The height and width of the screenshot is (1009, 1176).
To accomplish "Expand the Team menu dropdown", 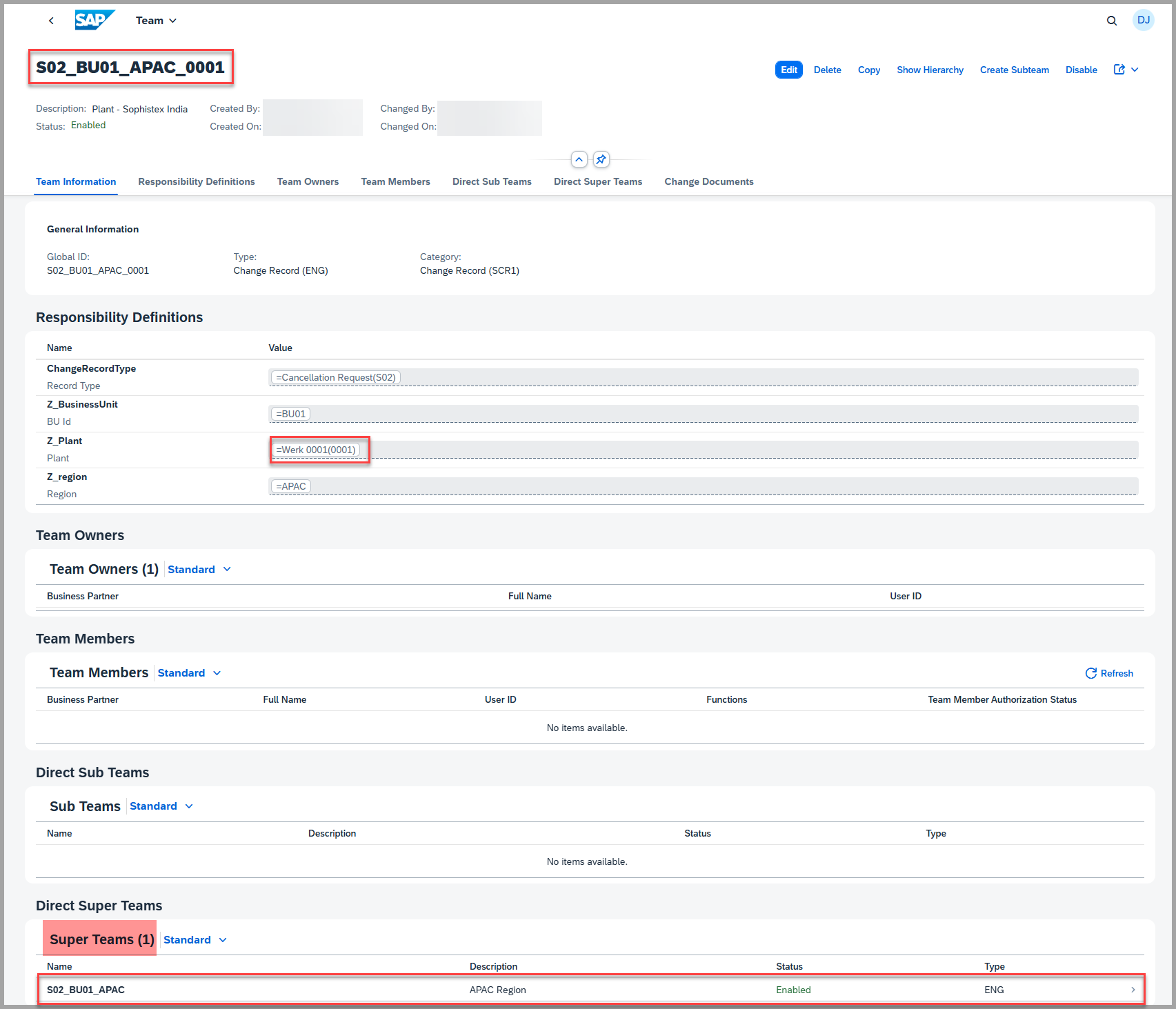I will (157, 21).
